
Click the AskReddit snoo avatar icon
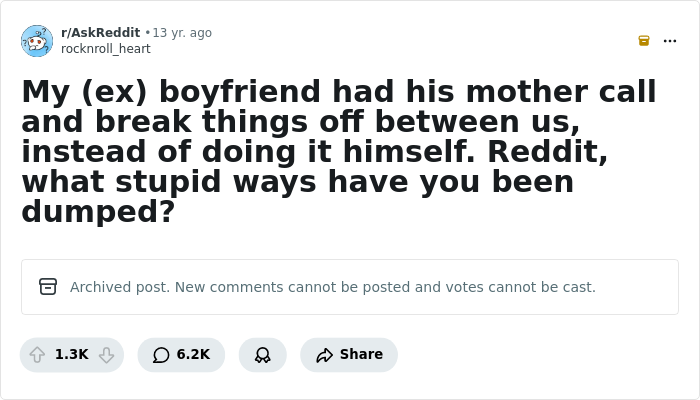click(37, 41)
